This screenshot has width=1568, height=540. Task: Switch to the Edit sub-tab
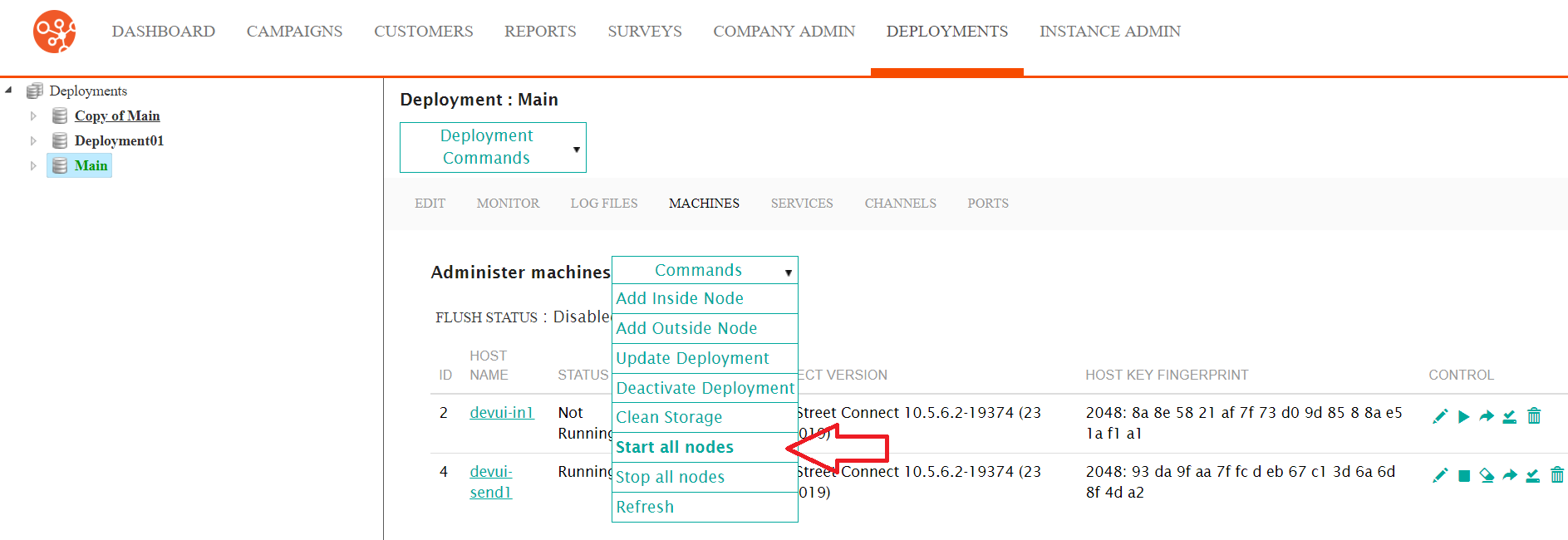point(430,204)
